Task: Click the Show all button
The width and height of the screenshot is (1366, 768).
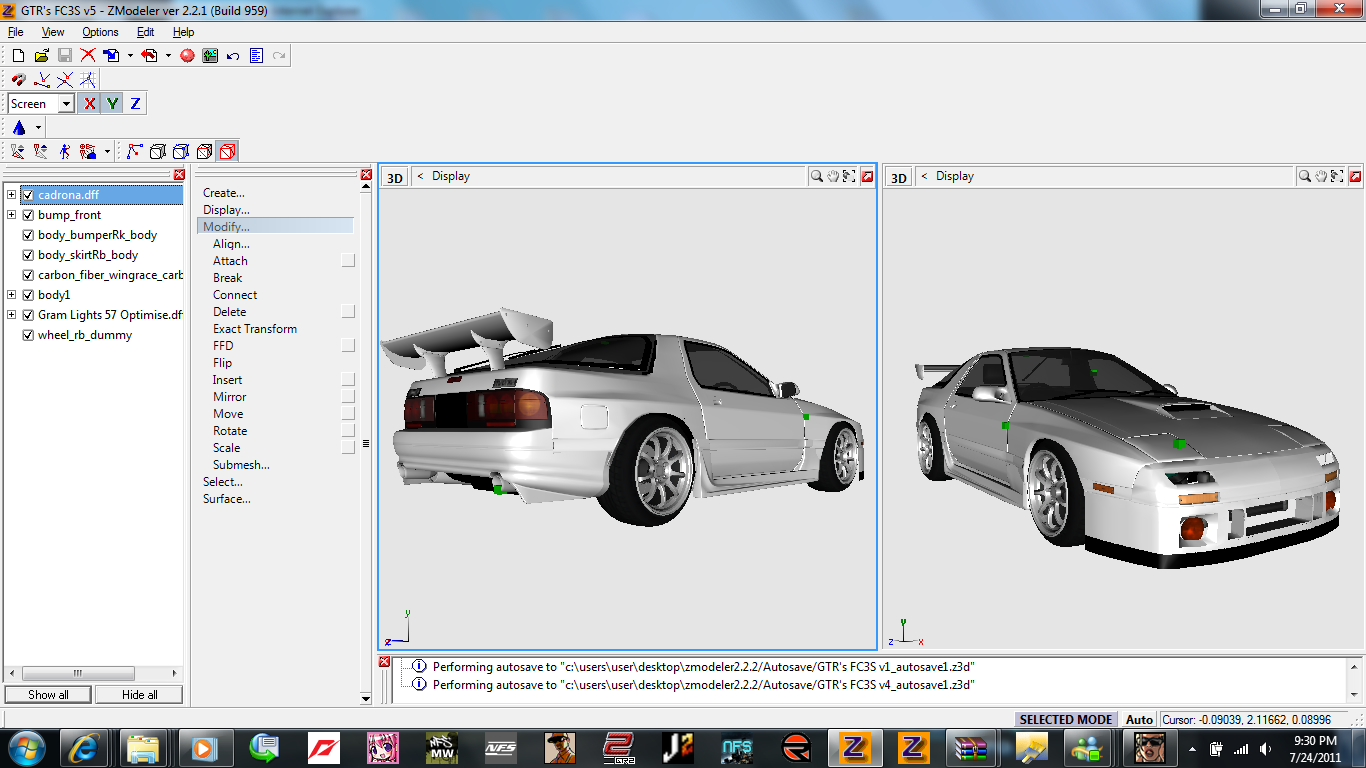Action: [x=48, y=695]
